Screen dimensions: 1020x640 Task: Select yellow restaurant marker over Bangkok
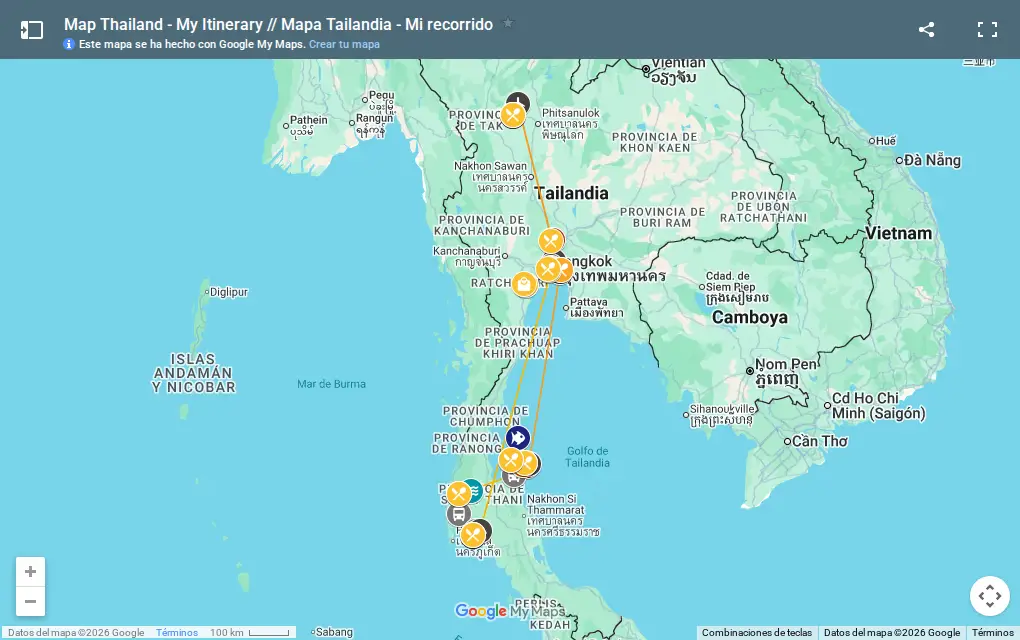click(x=548, y=269)
